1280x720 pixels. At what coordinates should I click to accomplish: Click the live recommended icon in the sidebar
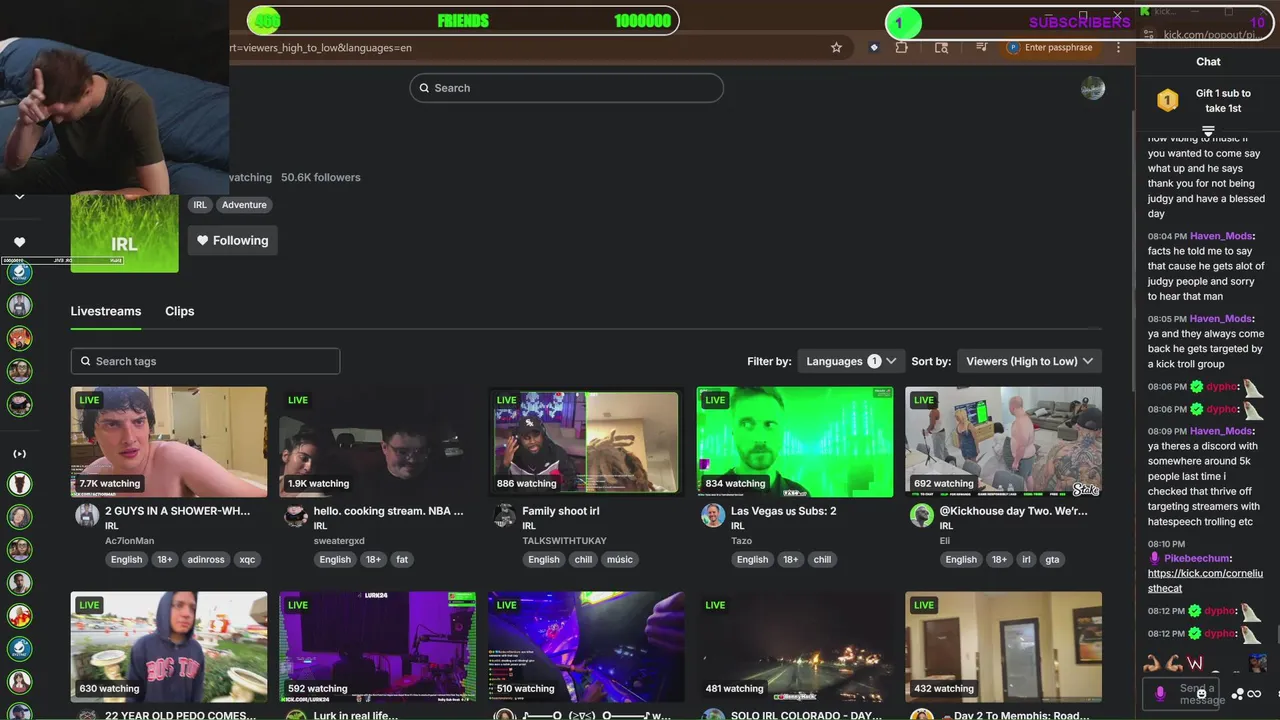pos(19,454)
